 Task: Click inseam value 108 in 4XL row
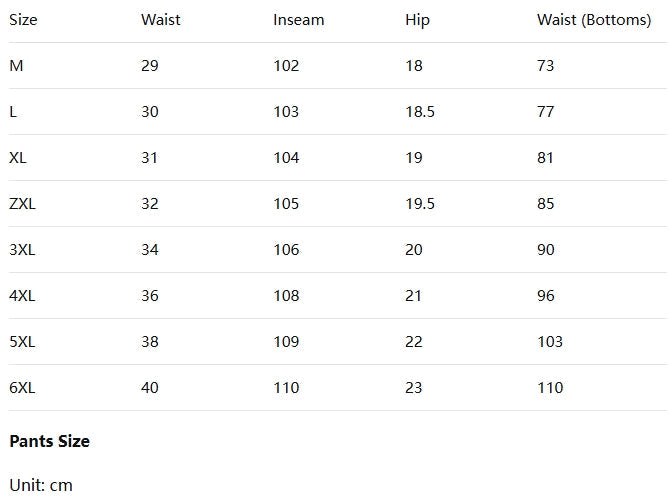click(286, 296)
